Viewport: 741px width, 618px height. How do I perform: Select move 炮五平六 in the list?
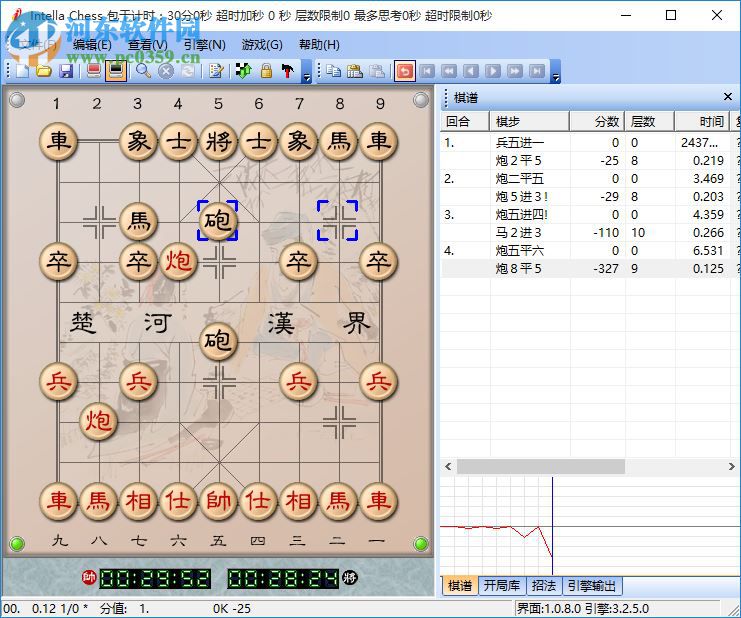520,250
